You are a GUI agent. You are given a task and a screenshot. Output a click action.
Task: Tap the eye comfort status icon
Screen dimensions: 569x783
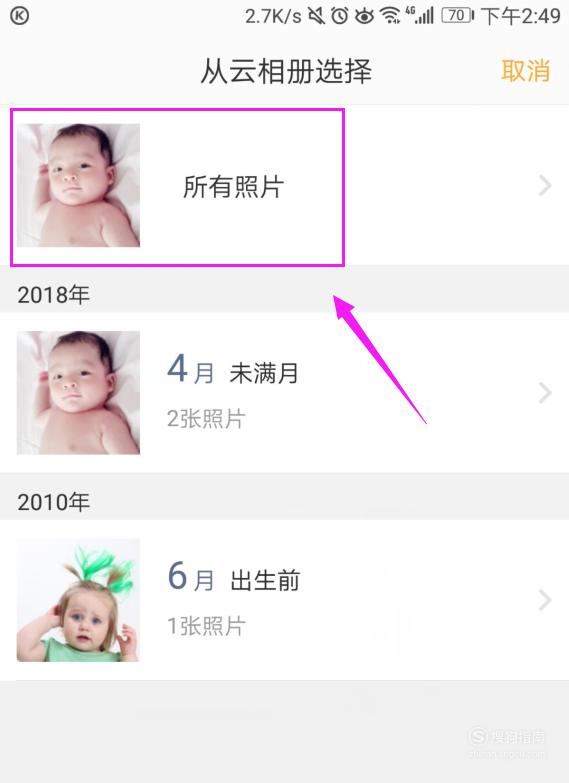click(x=364, y=16)
